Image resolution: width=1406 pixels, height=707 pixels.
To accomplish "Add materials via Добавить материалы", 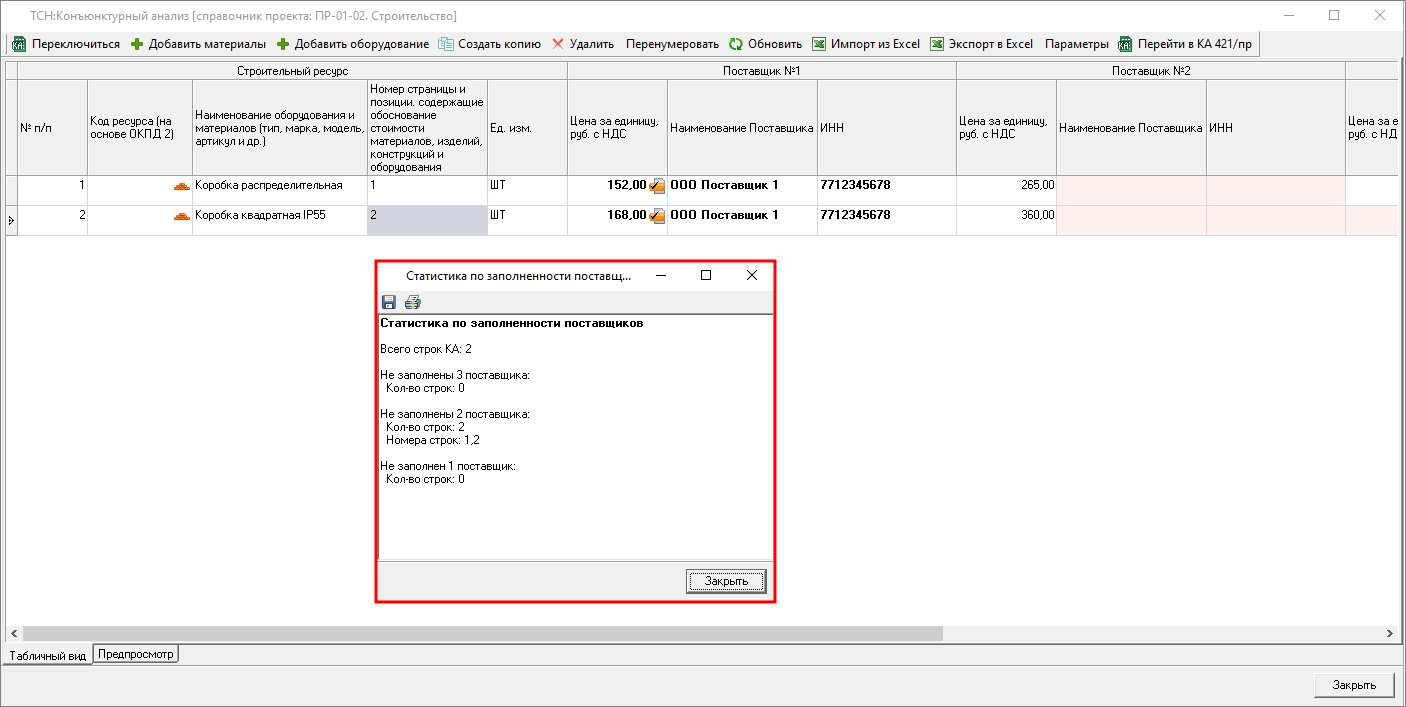I will (x=198, y=44).
